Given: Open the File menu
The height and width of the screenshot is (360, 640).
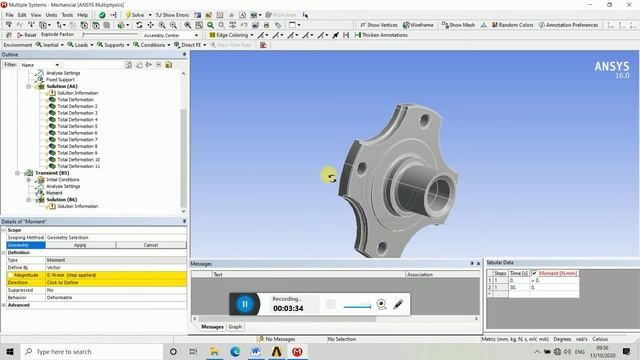Looking at the screenshot, I should (9, 15).
